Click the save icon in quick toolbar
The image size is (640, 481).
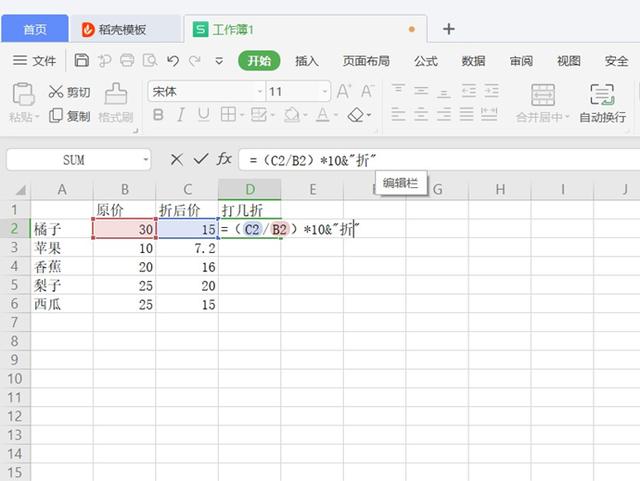pyautogui.click(x=82, y=60)
